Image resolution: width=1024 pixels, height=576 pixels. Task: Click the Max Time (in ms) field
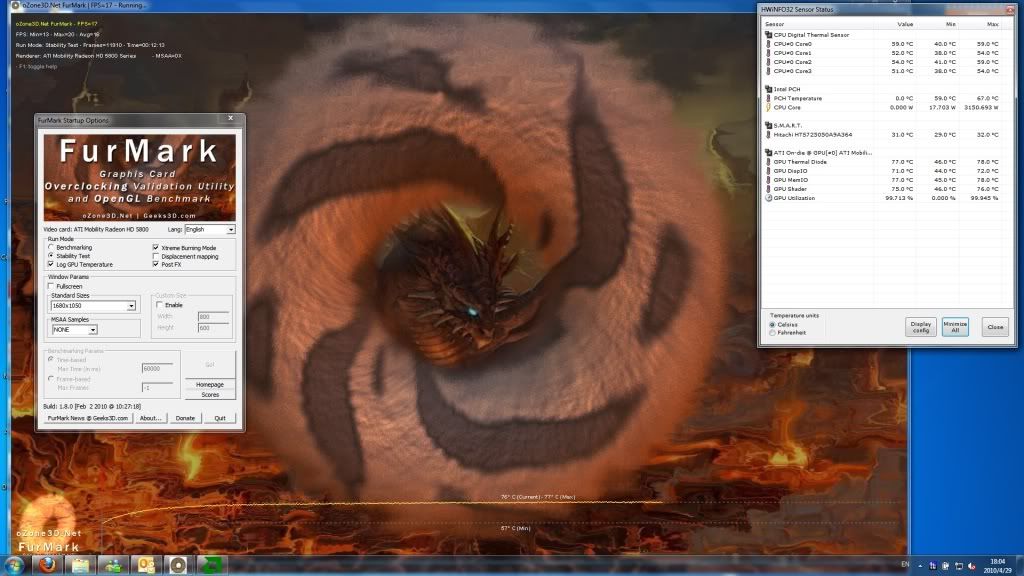point(157,369)
